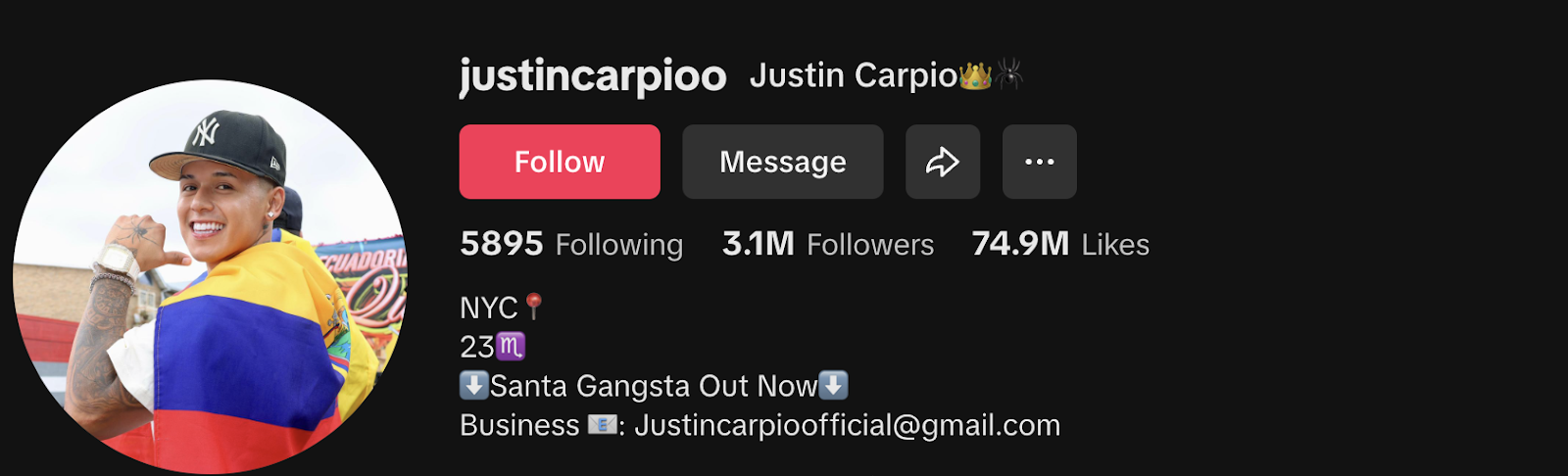This screenshot has height=476, width=1568.
Task: Click the purple Scorpio zodiac emoji
Action: pyautogui.click(x=511, y=346)
